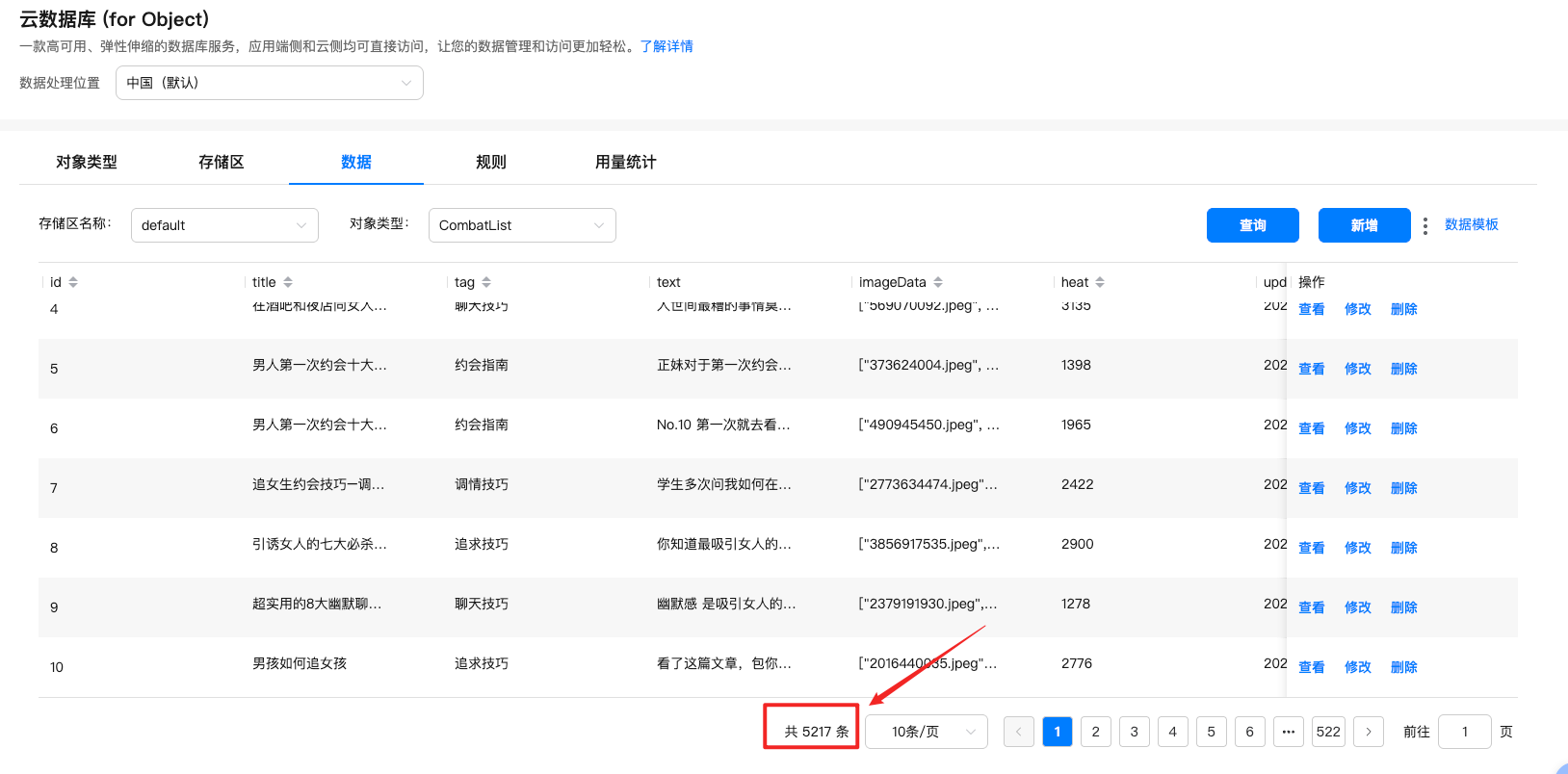Go to next page arrow
1568x774 pixels.
(x=1369, y=732)
